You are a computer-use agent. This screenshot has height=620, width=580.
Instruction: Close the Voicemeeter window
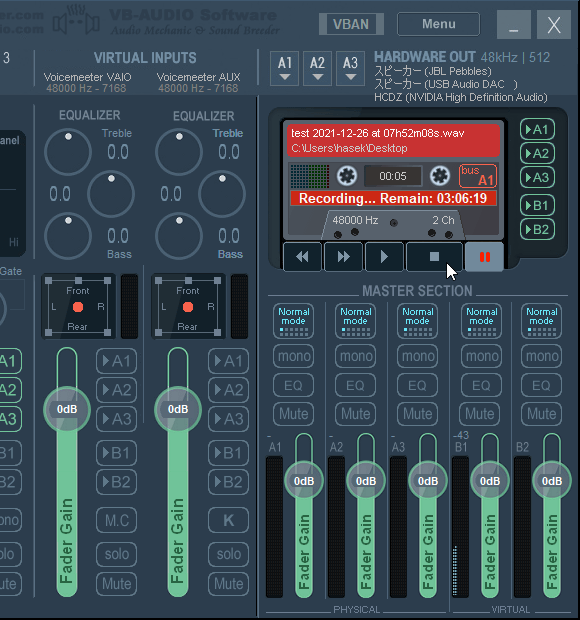[x=554, y=25]
